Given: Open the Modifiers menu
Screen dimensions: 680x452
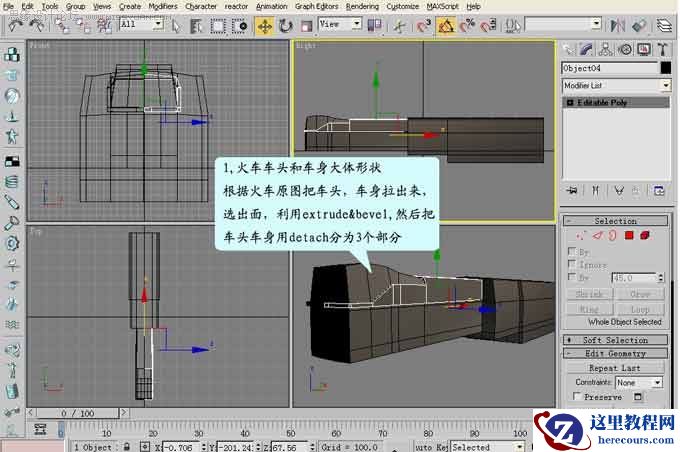Looking at the screenshot, I should [x=163, y=7].
